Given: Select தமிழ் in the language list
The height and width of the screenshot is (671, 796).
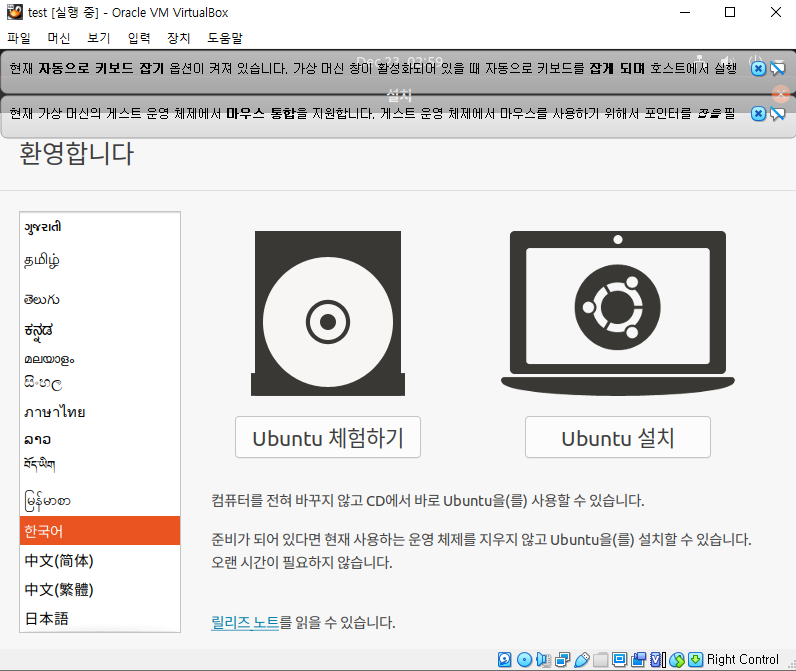Looking at the screenshot, I should [x=100, y=260].
